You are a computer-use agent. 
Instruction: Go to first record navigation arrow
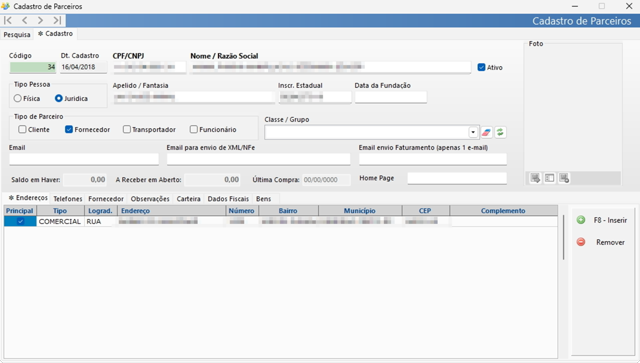coord(8,20)
